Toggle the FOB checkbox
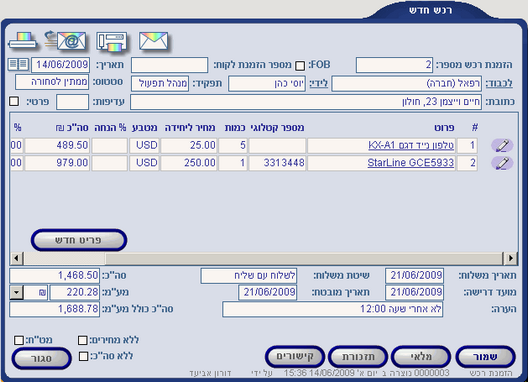528x382 pixels. [x=300, y=66]
